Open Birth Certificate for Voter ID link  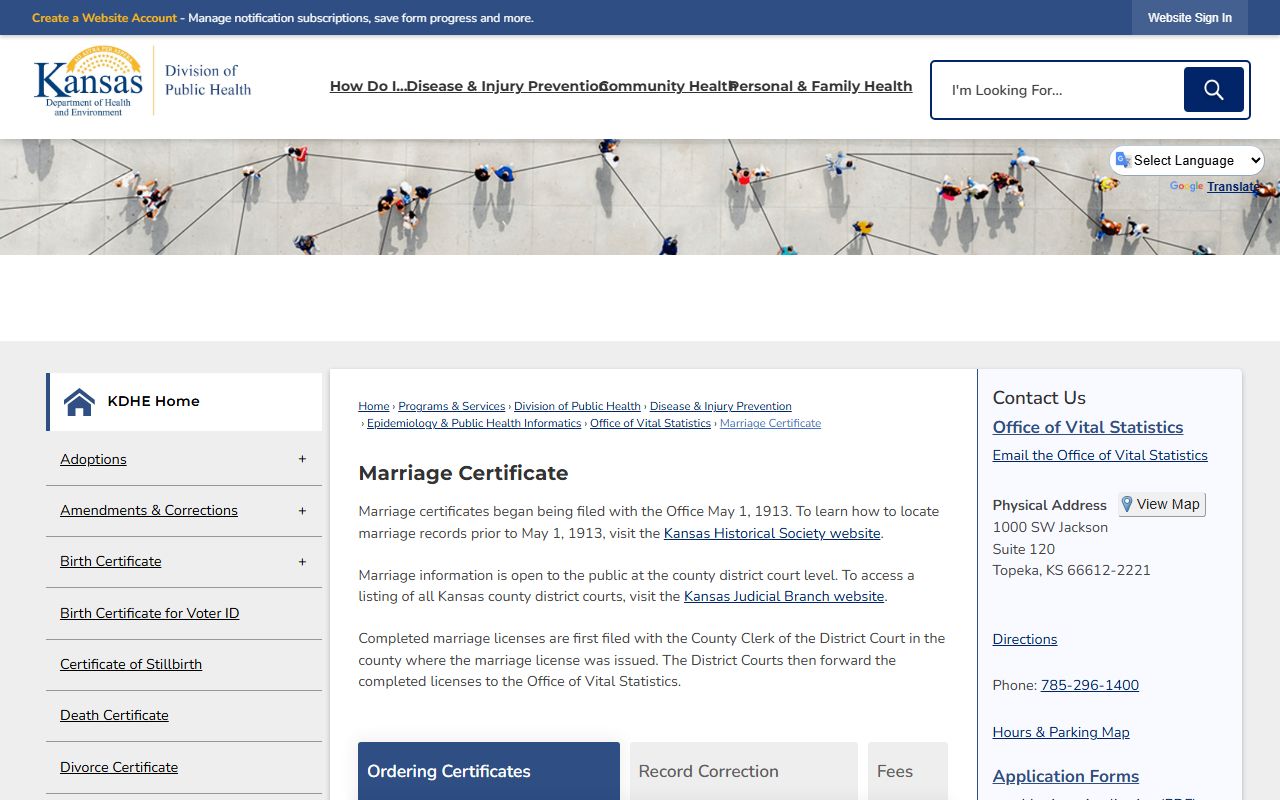click(x=150, y=613)
